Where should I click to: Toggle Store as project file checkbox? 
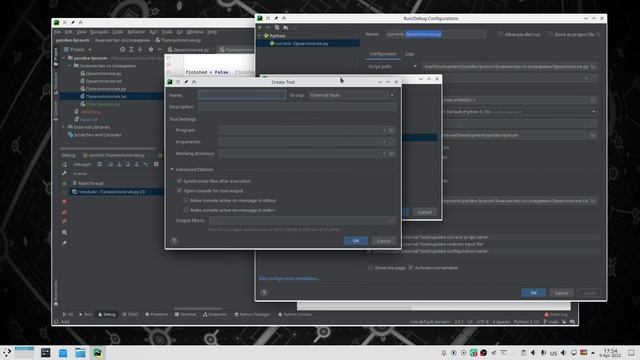click(550, 34)
